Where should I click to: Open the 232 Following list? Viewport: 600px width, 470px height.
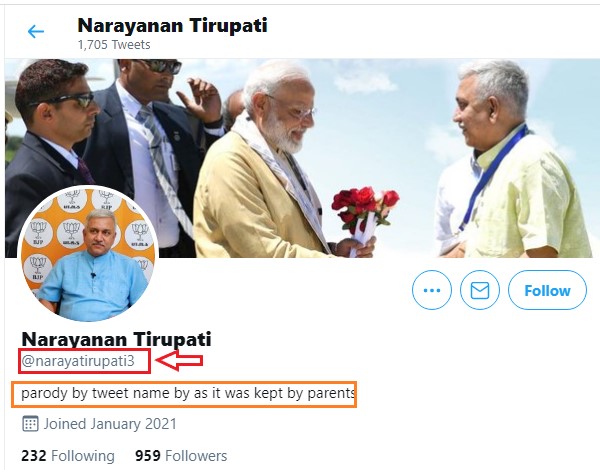tap(68, 456)
